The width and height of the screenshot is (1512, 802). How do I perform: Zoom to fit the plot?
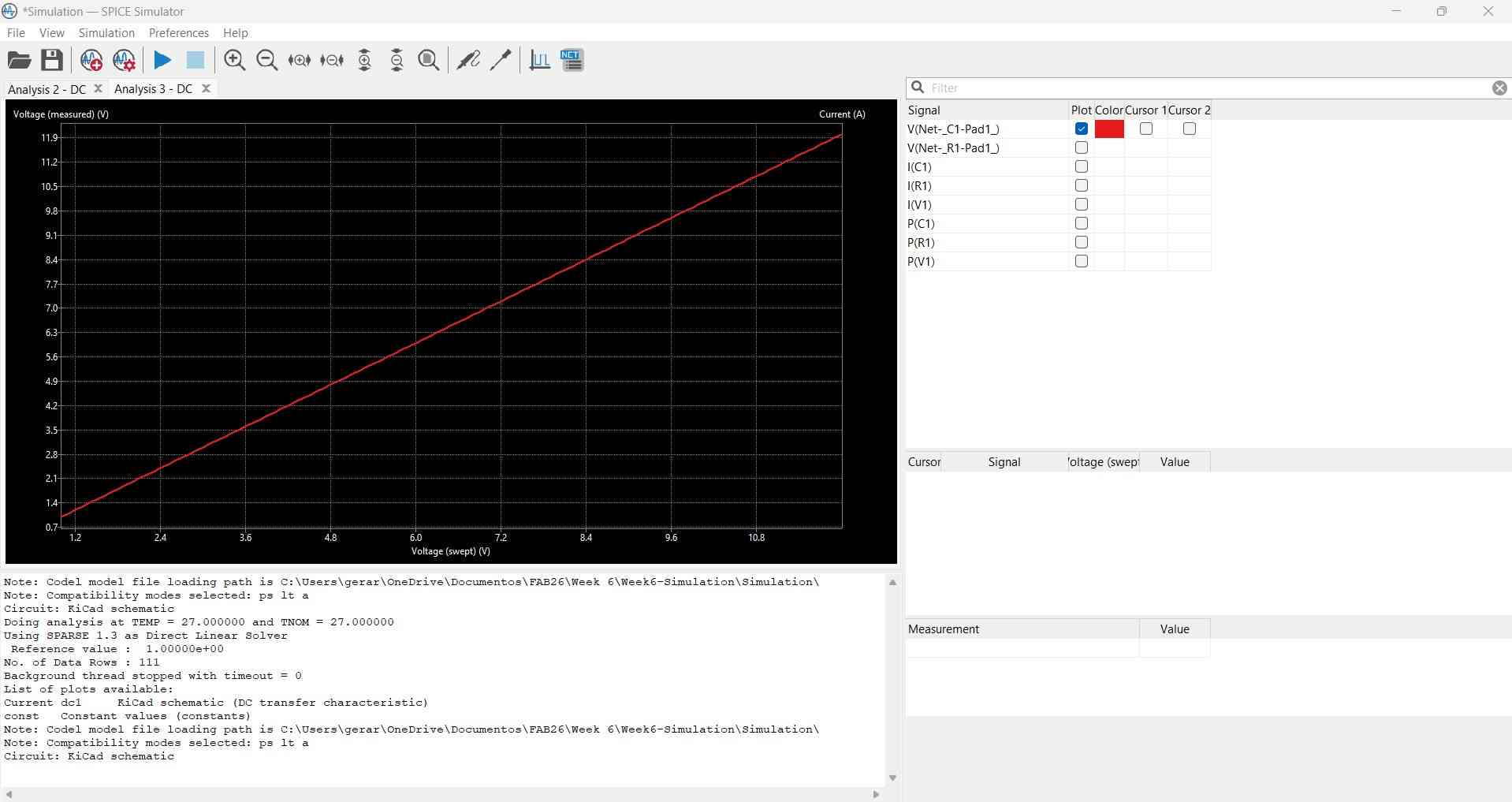[428, 60]
